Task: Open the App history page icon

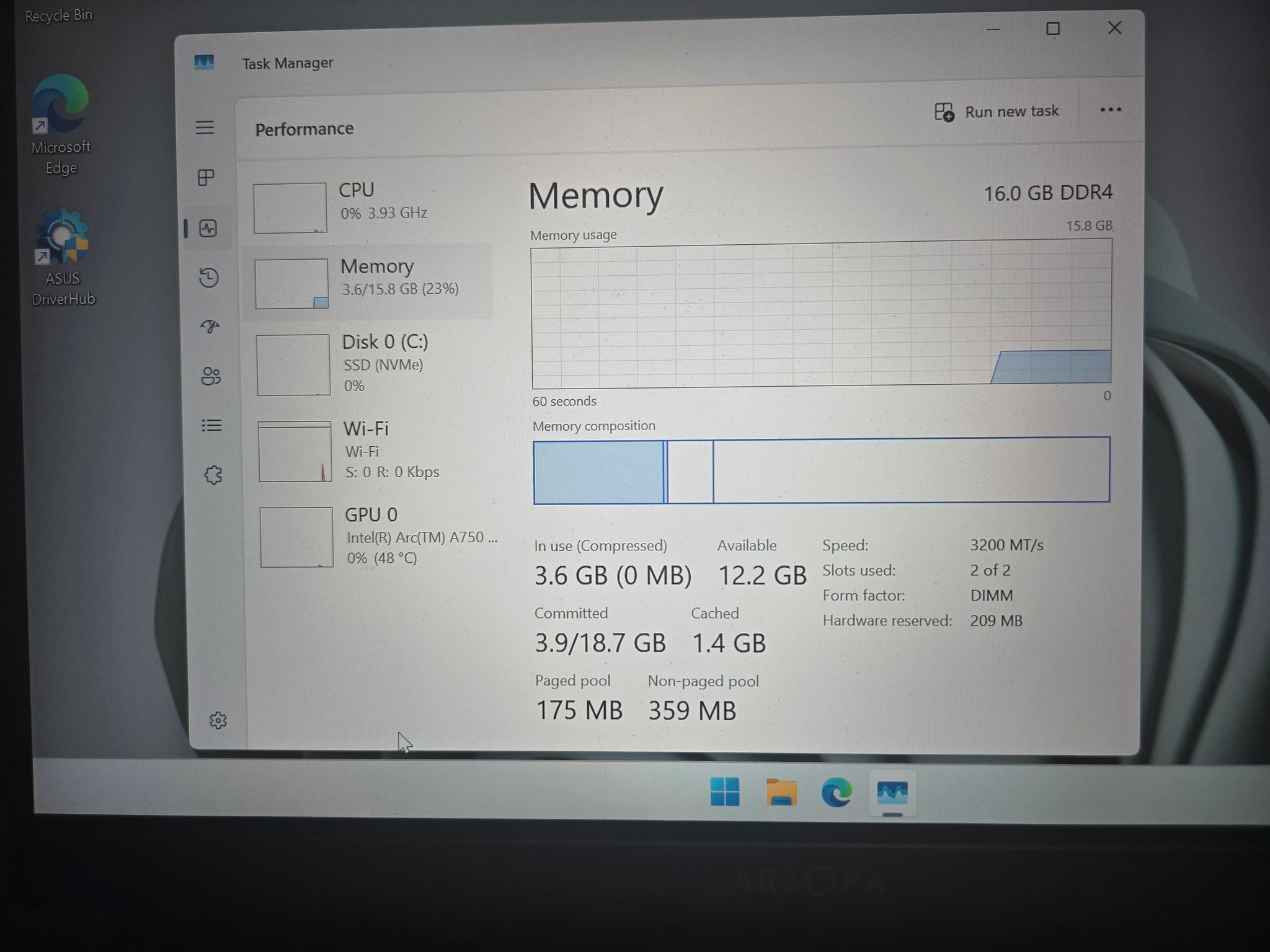Action: (x=209, y=277)
